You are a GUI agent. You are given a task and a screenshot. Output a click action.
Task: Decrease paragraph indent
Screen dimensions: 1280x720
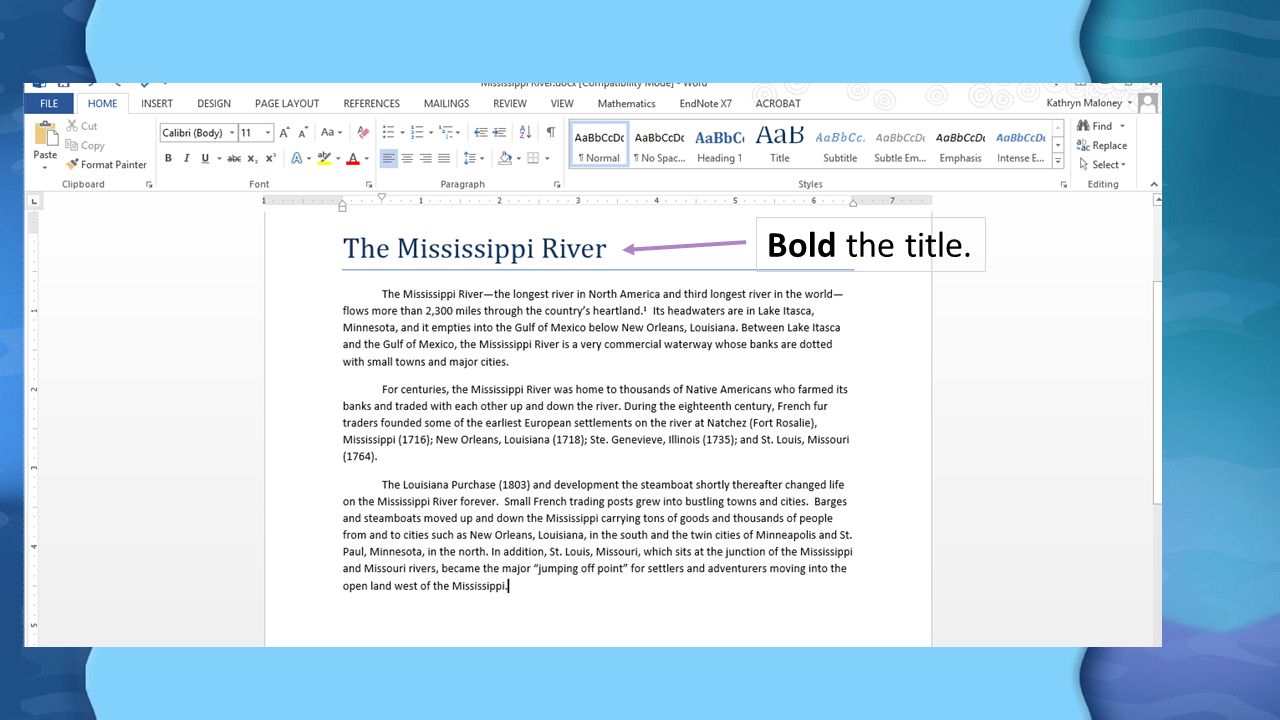[x=481, y=132]
